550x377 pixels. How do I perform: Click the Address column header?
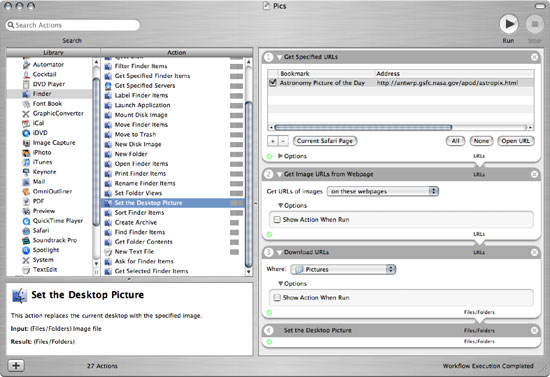pos(454,74)
